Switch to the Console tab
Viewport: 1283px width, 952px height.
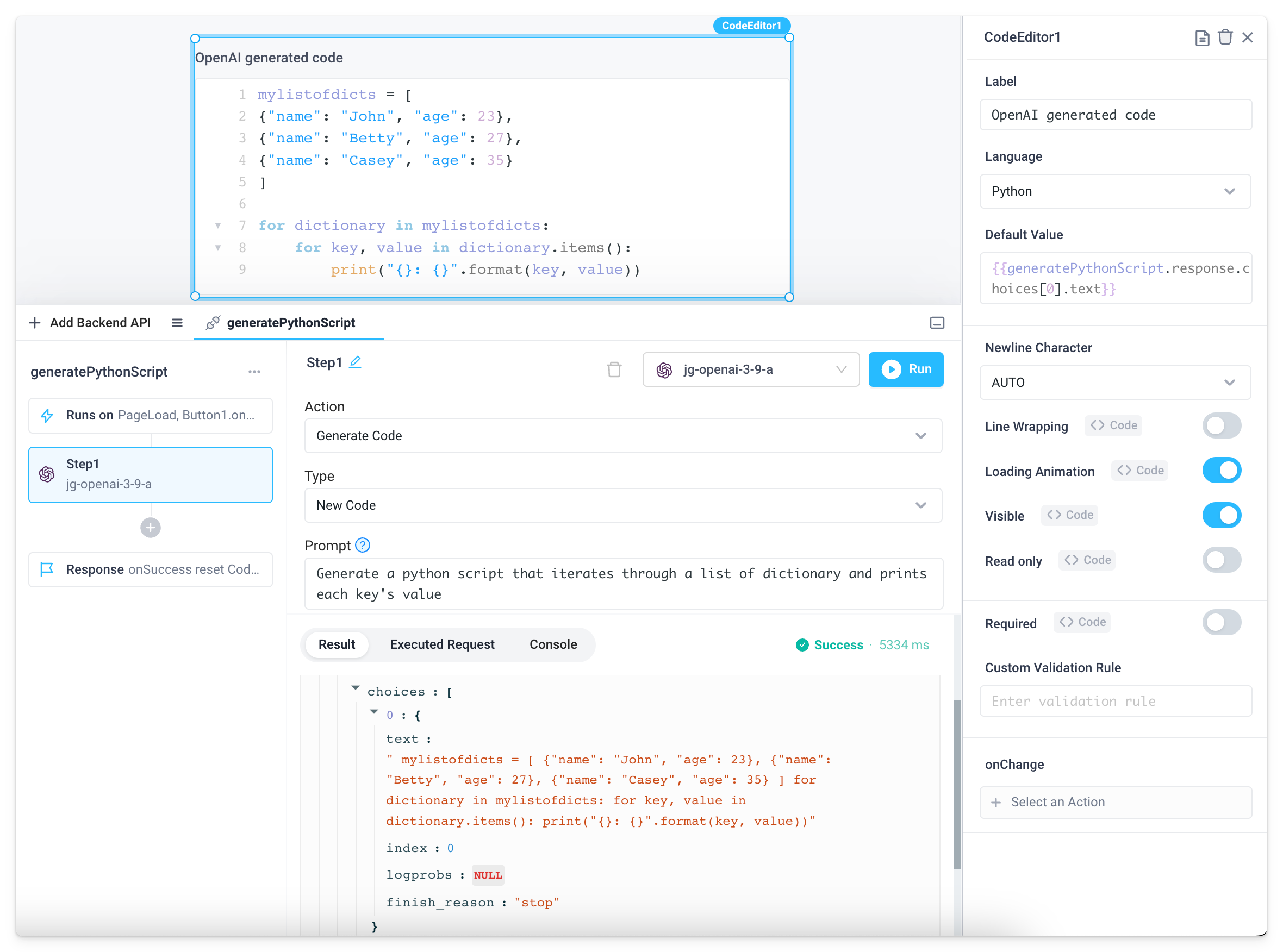[x=553, y=644]
